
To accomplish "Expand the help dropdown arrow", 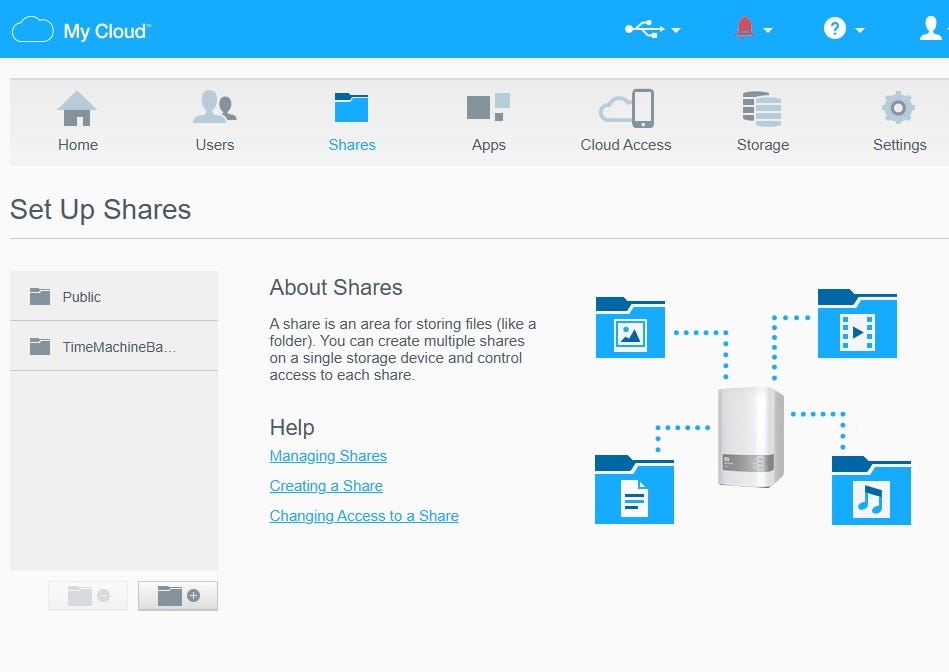I will 859,30.
